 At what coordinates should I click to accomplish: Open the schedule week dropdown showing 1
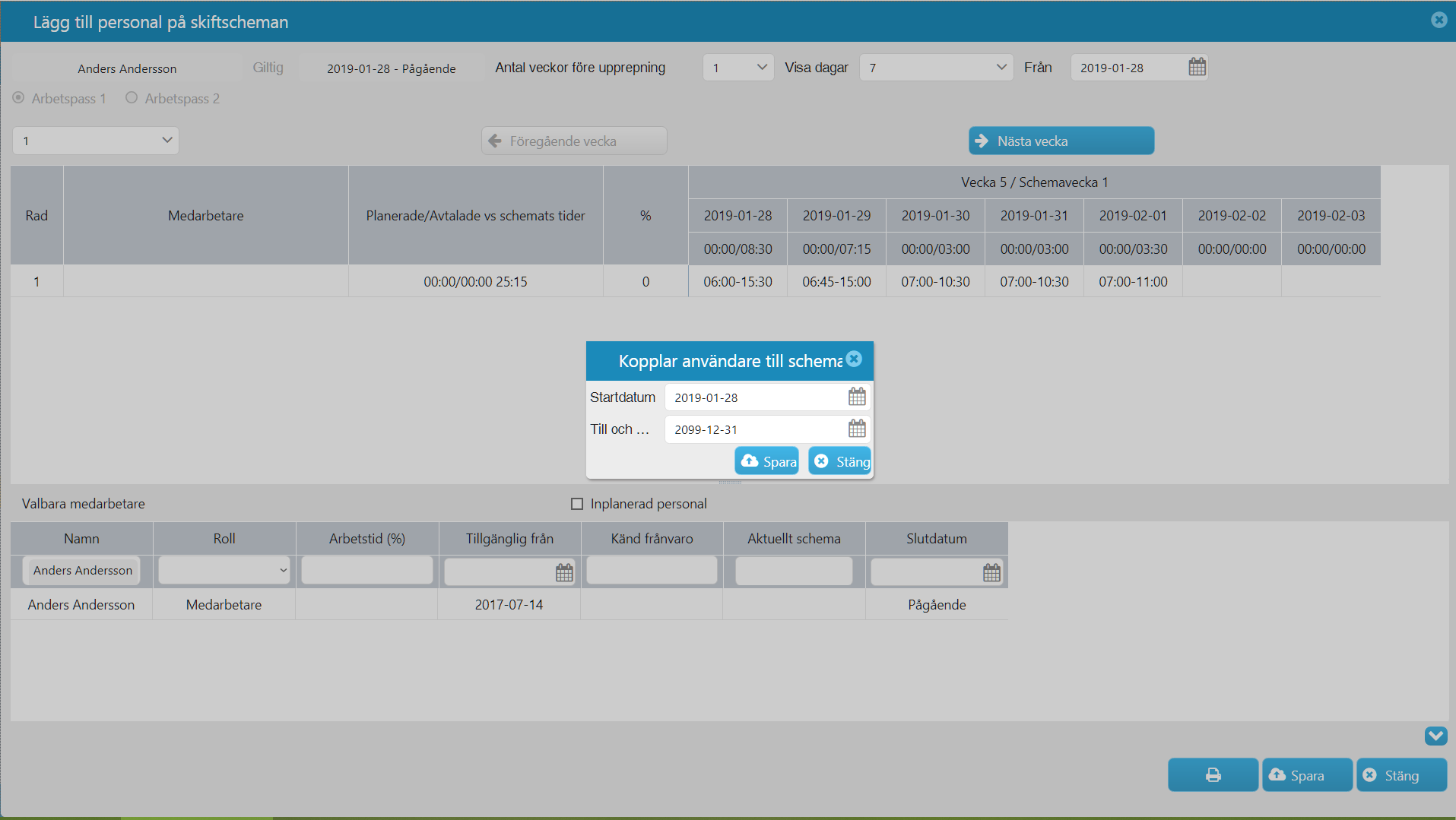(96, 141)
